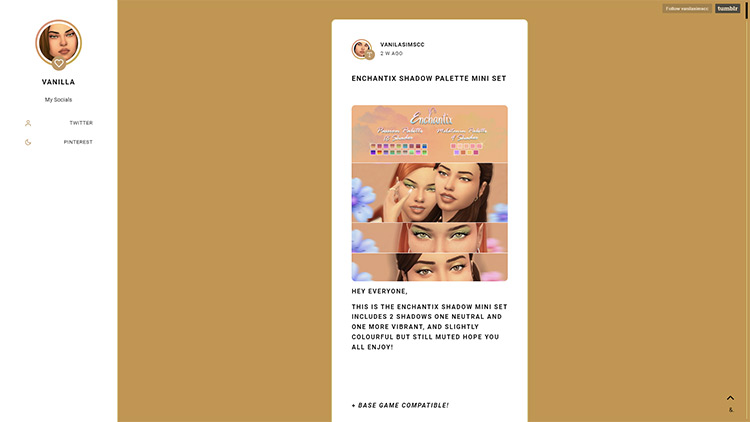
Task: Click the person icon beside Twitter
Action: click(x=28, y=123)
